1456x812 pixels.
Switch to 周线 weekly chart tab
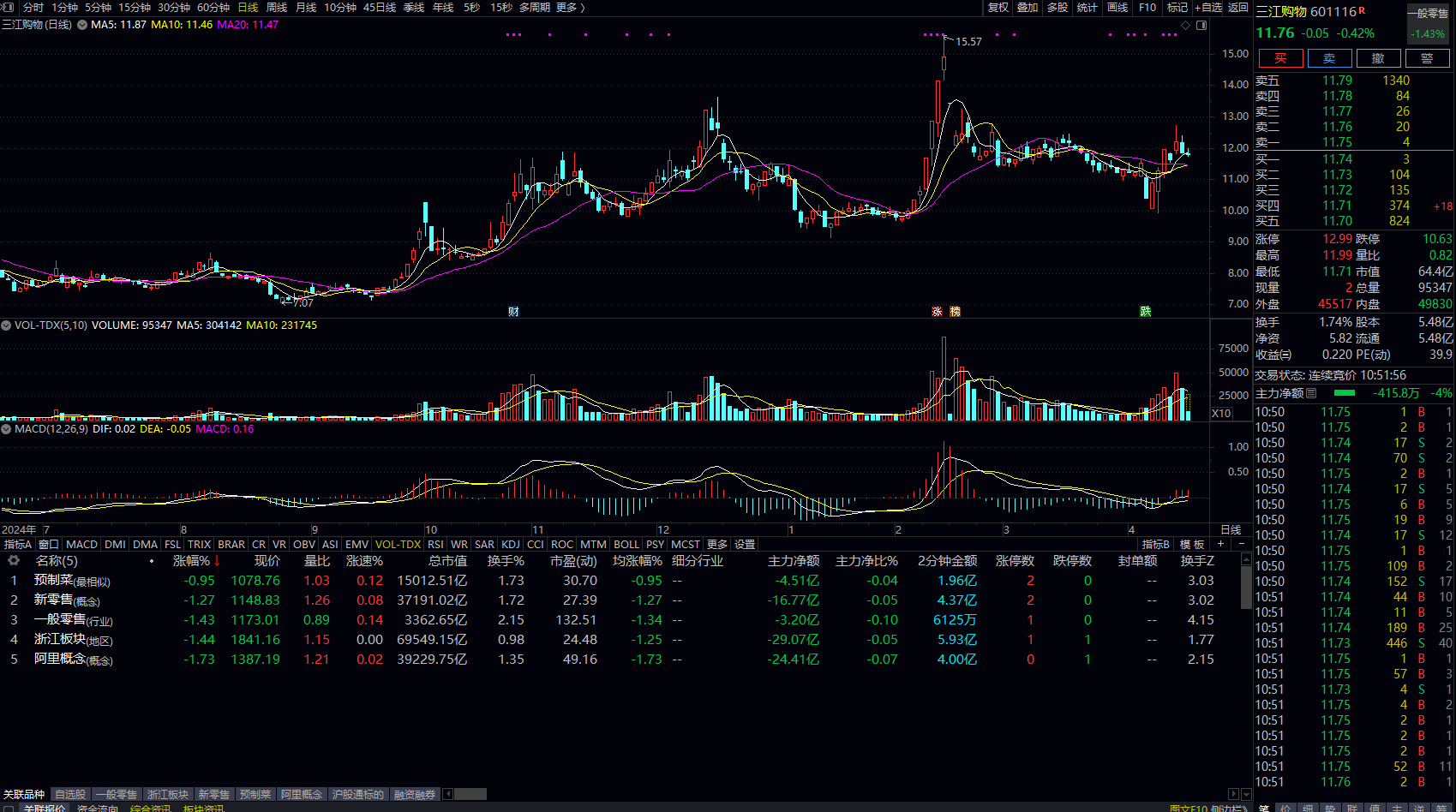(x=277, y=8)
